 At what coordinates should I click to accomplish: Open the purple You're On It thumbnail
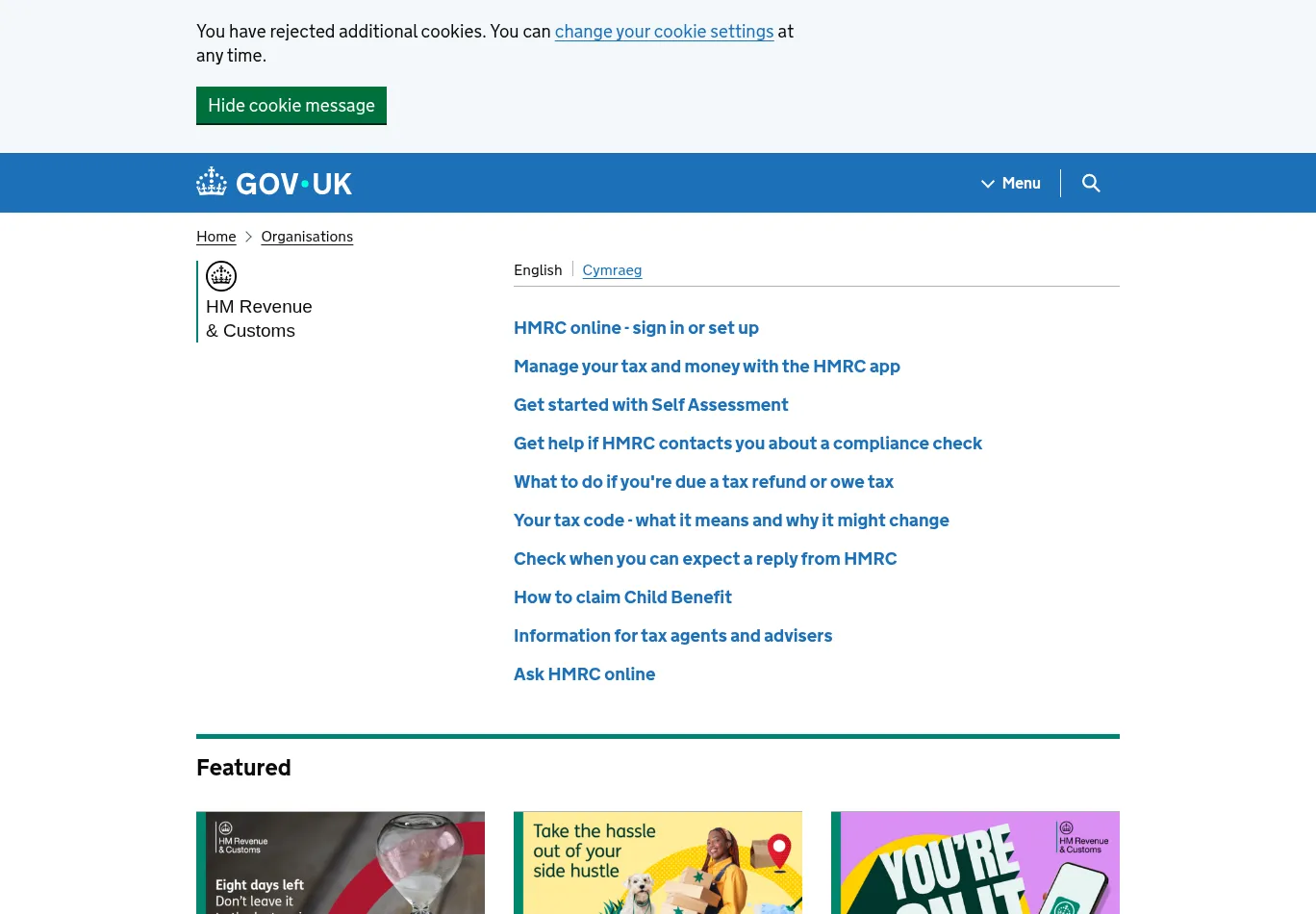(975, 862)
